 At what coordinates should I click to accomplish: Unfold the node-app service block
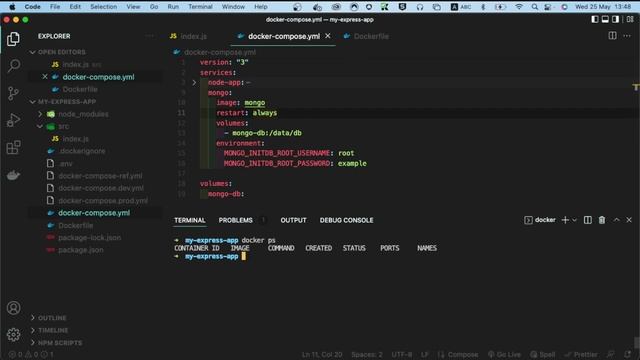(x=194, y=82)
